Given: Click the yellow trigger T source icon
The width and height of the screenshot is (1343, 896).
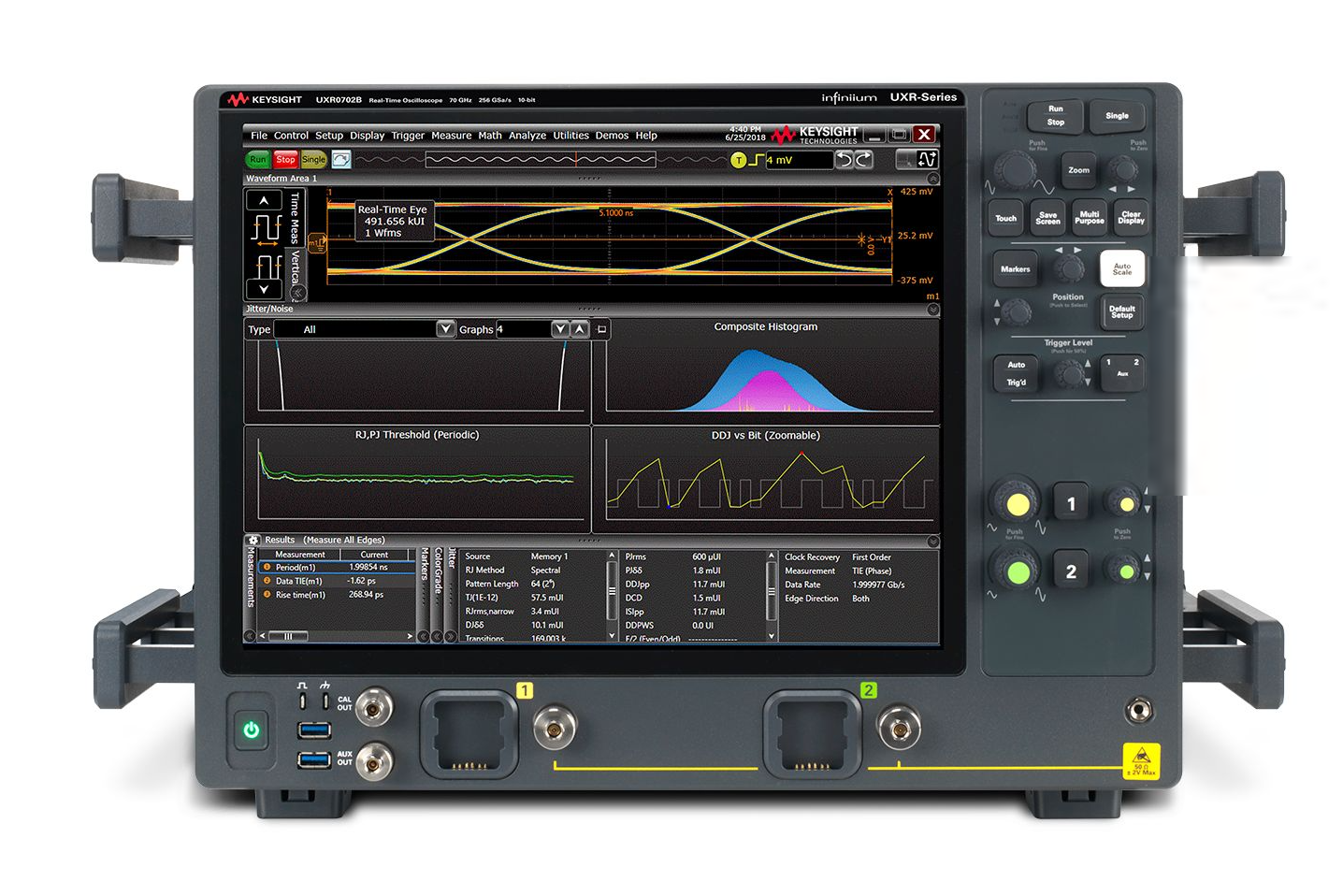Looking at the screenshot, I should [x=738, y=160].
